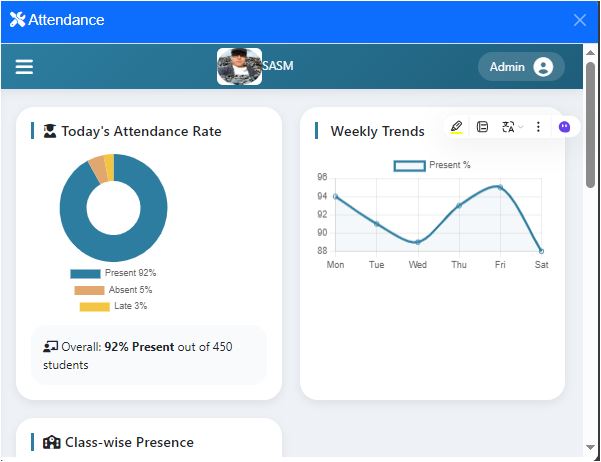This screenshot has width=601, height=462.
Task: Click the graduate icon beside Today's Attendance Rate
Action: pyautogui.click(x=50, y=131)
